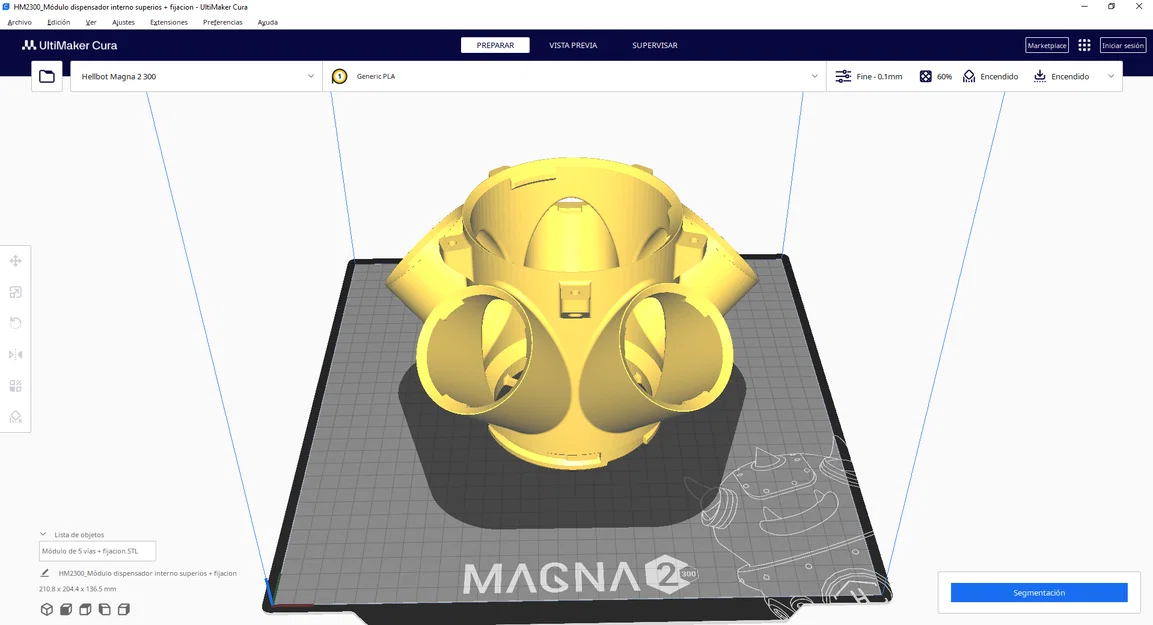Collapse Lista de objetos section

click(x=43, y=535)
